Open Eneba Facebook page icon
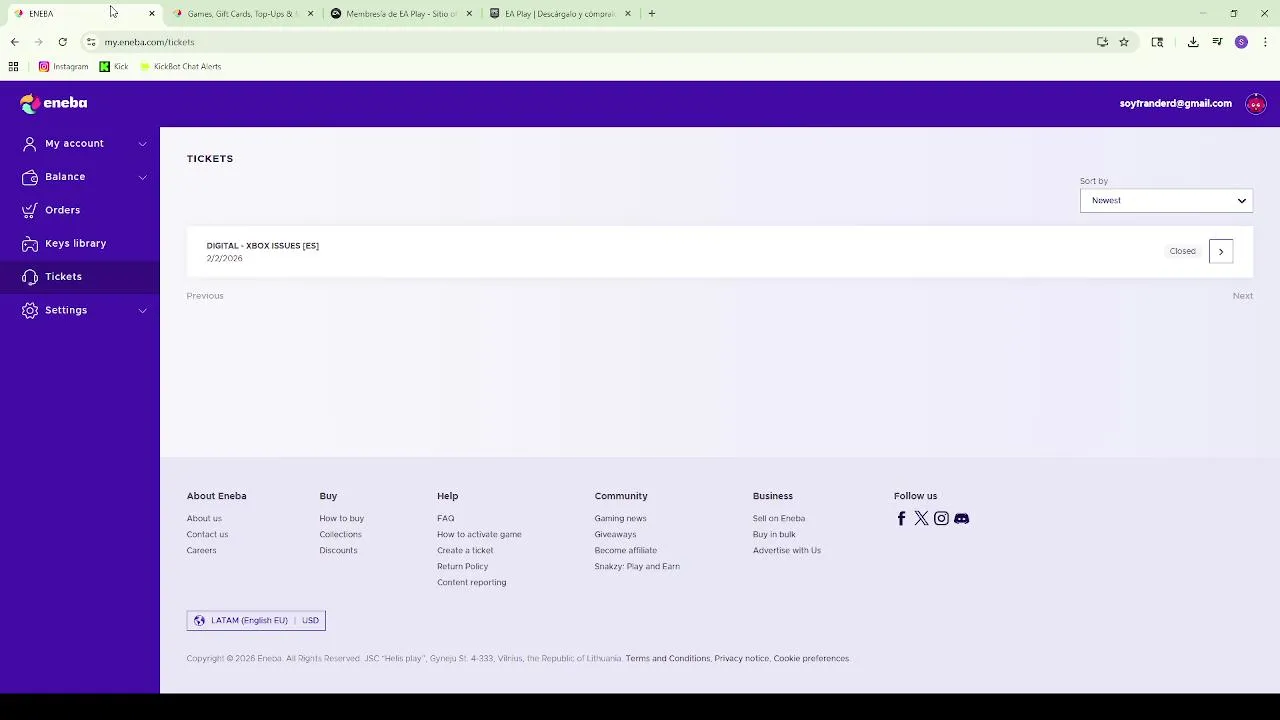Viewport: 1280px width, 720px height. pos(901,518)
